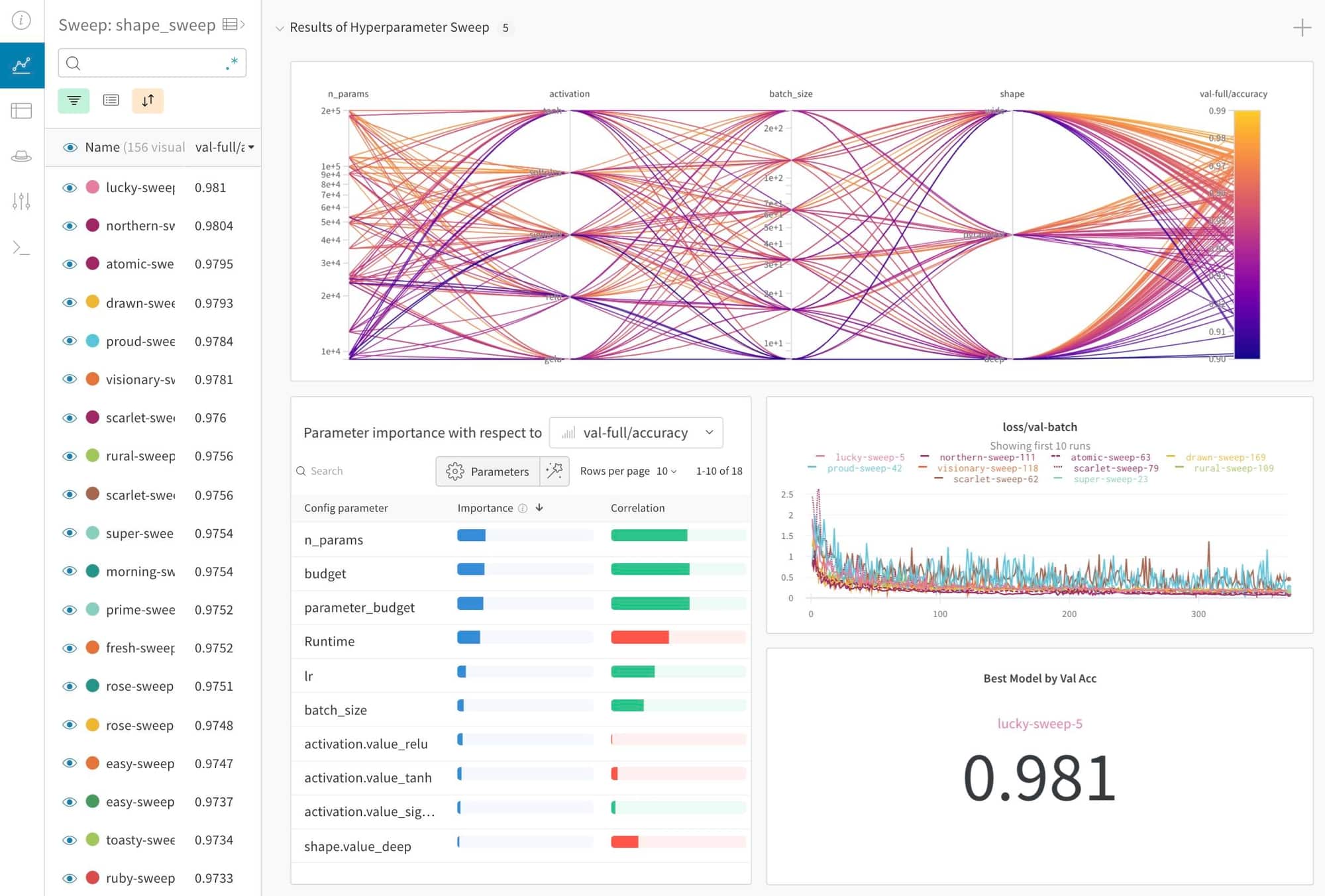Click the pink color dot next to lucky-sweep
The height and width of the screenshot is (896, 1325).
click(x=92, y=187)
